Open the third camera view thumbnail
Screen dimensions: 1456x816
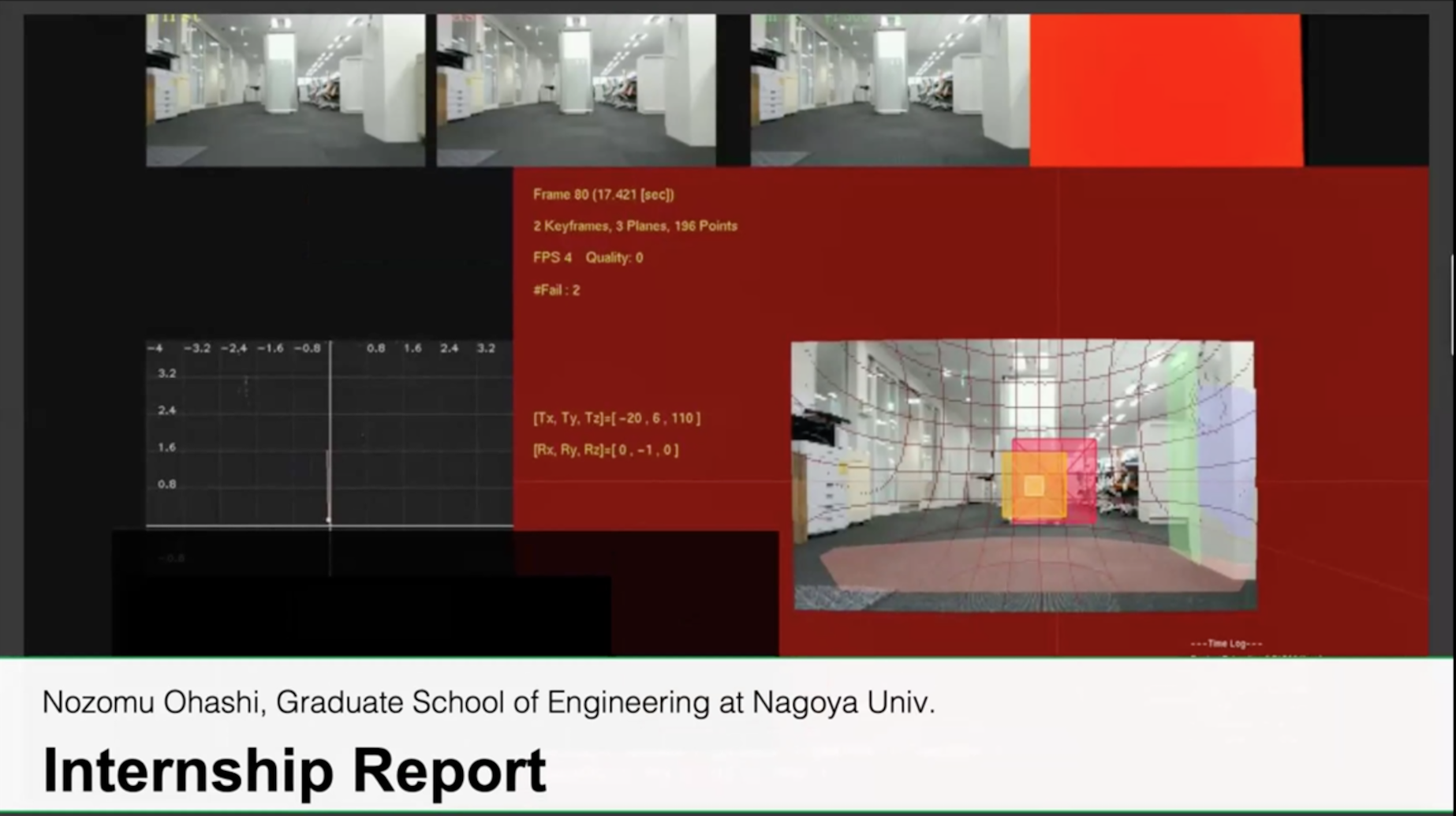889,90
